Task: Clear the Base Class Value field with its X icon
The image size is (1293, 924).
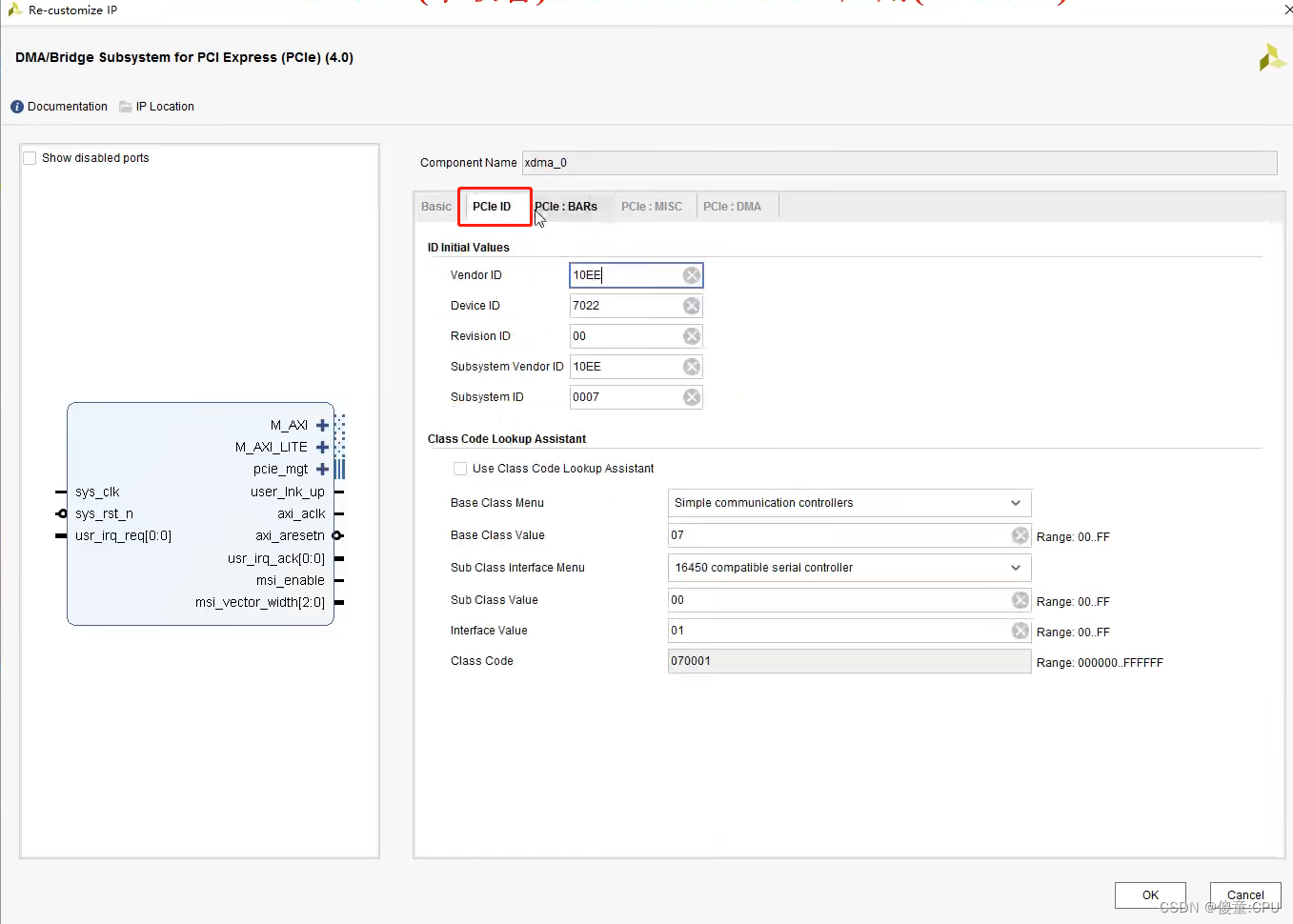Action: click(x=1020, y=535)
